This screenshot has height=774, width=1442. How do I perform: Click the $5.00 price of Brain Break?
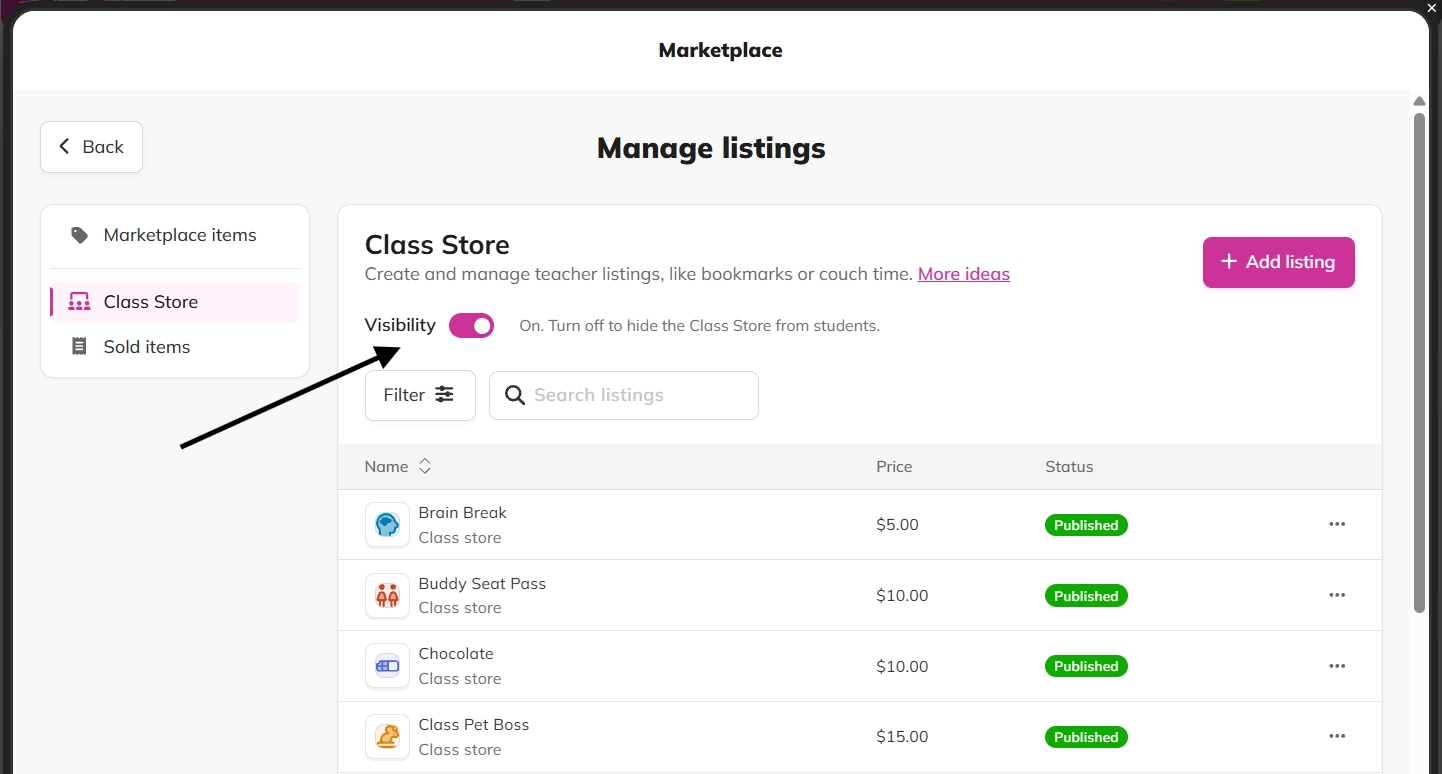[x=897, y=525]
